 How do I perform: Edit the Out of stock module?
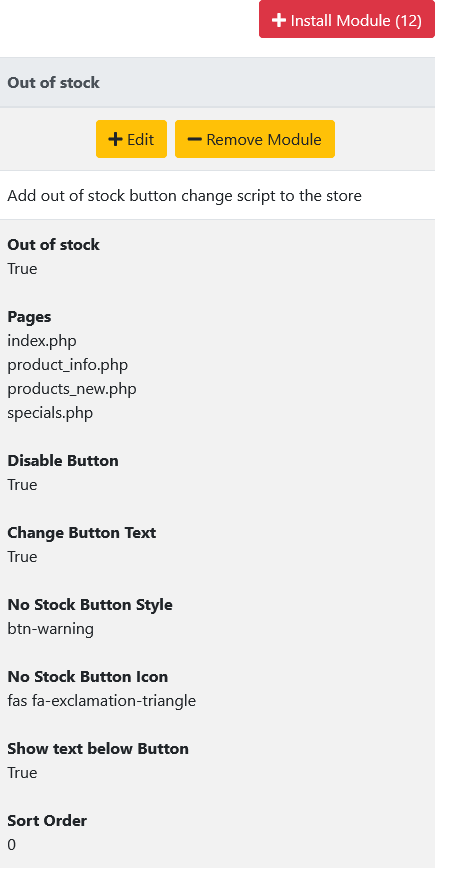[x=131, y=139]
